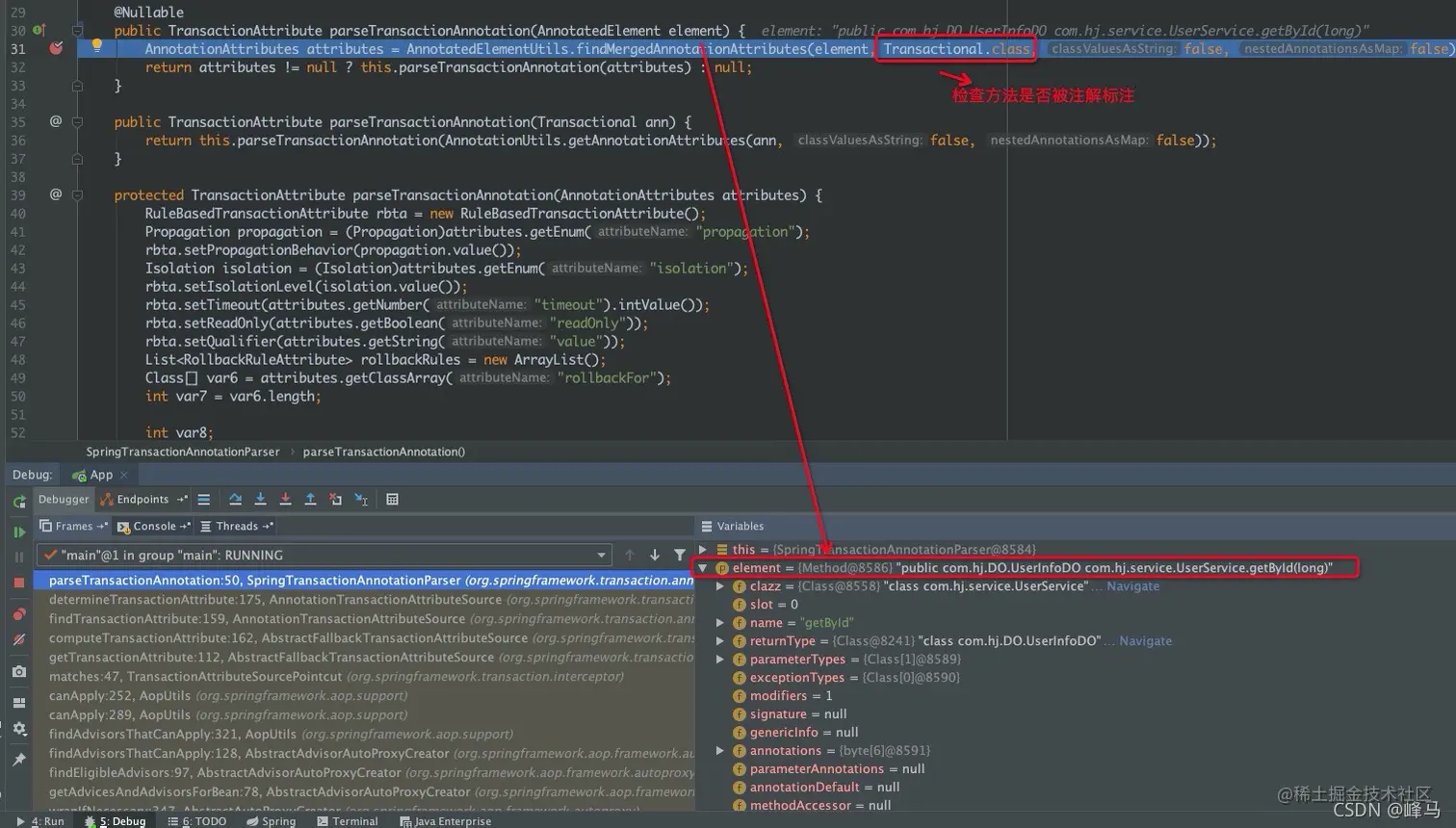
Task: Click the gutter annotation marker at line 35
Action: [56, 121]
